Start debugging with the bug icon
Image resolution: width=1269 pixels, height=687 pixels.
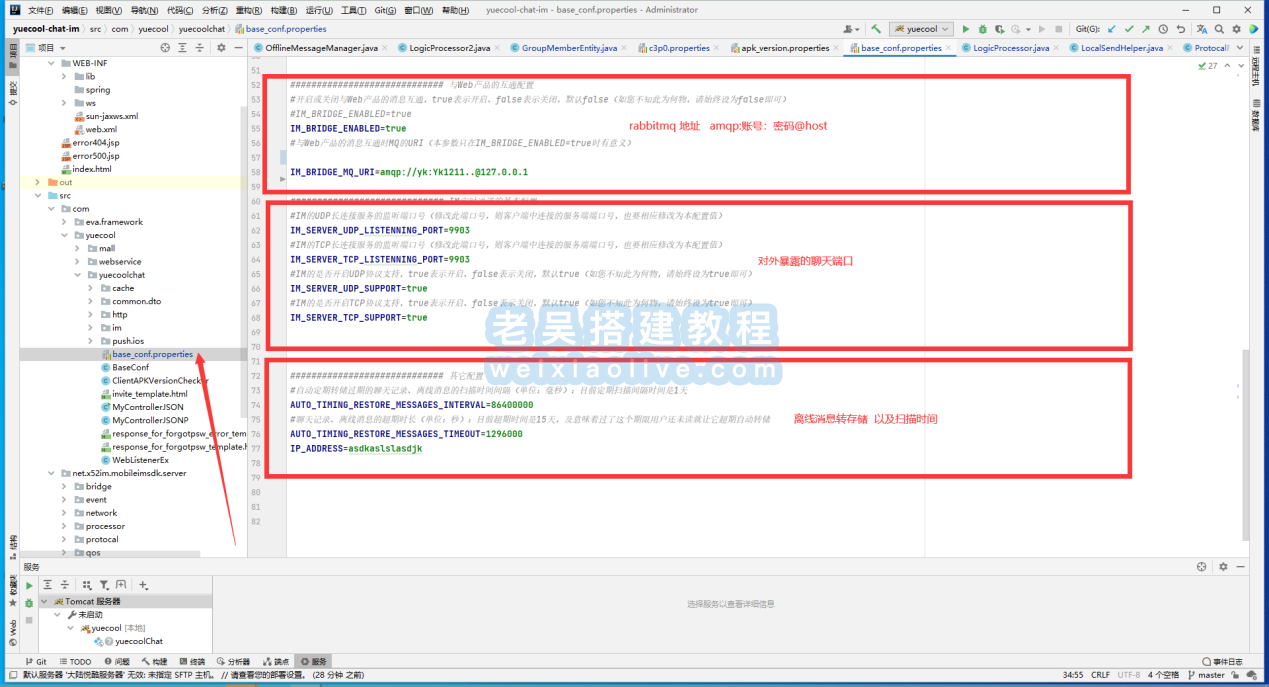click(x=984, y=29)
